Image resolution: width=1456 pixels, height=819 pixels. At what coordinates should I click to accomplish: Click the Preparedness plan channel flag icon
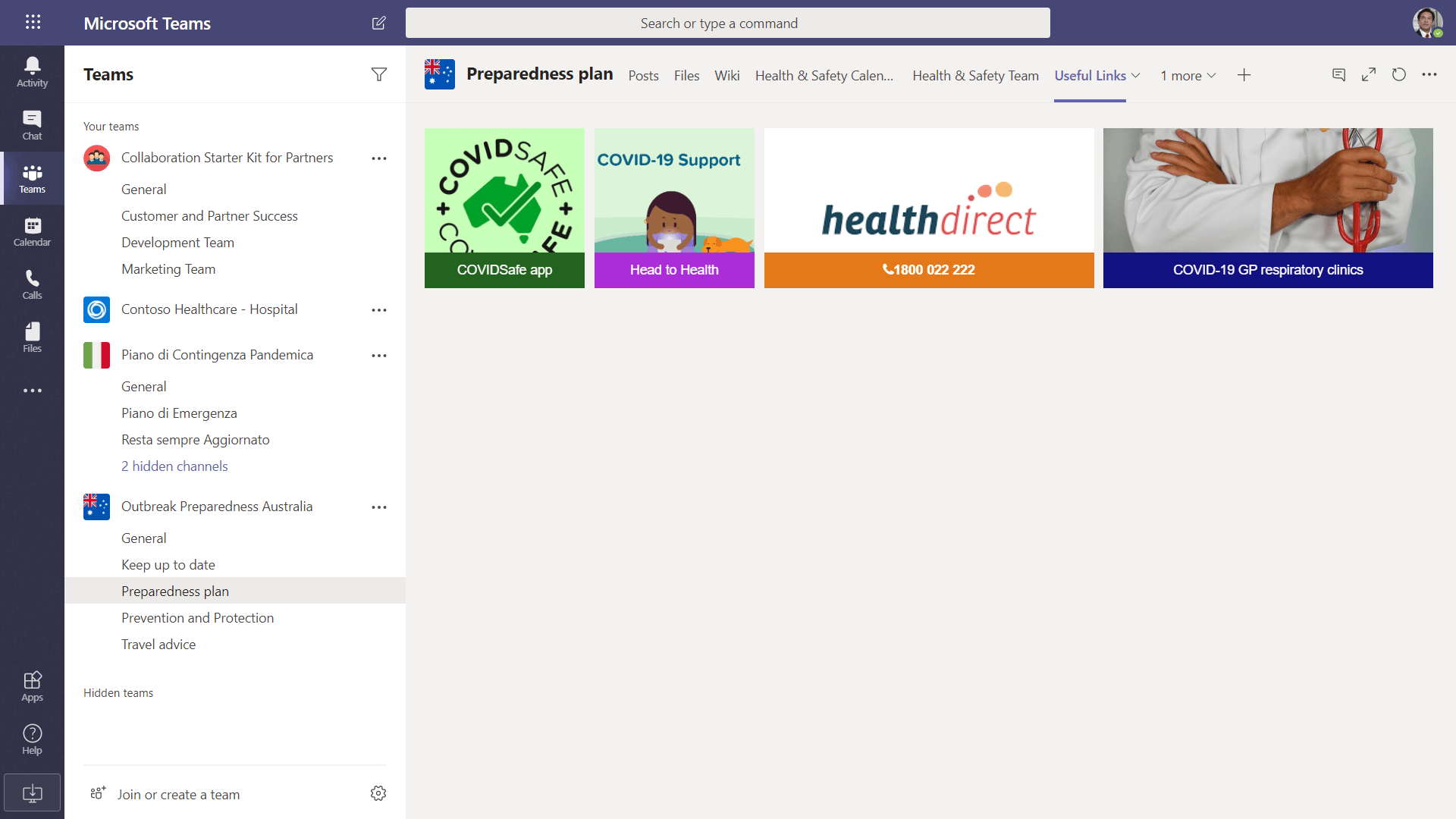(x=440, y=74)
